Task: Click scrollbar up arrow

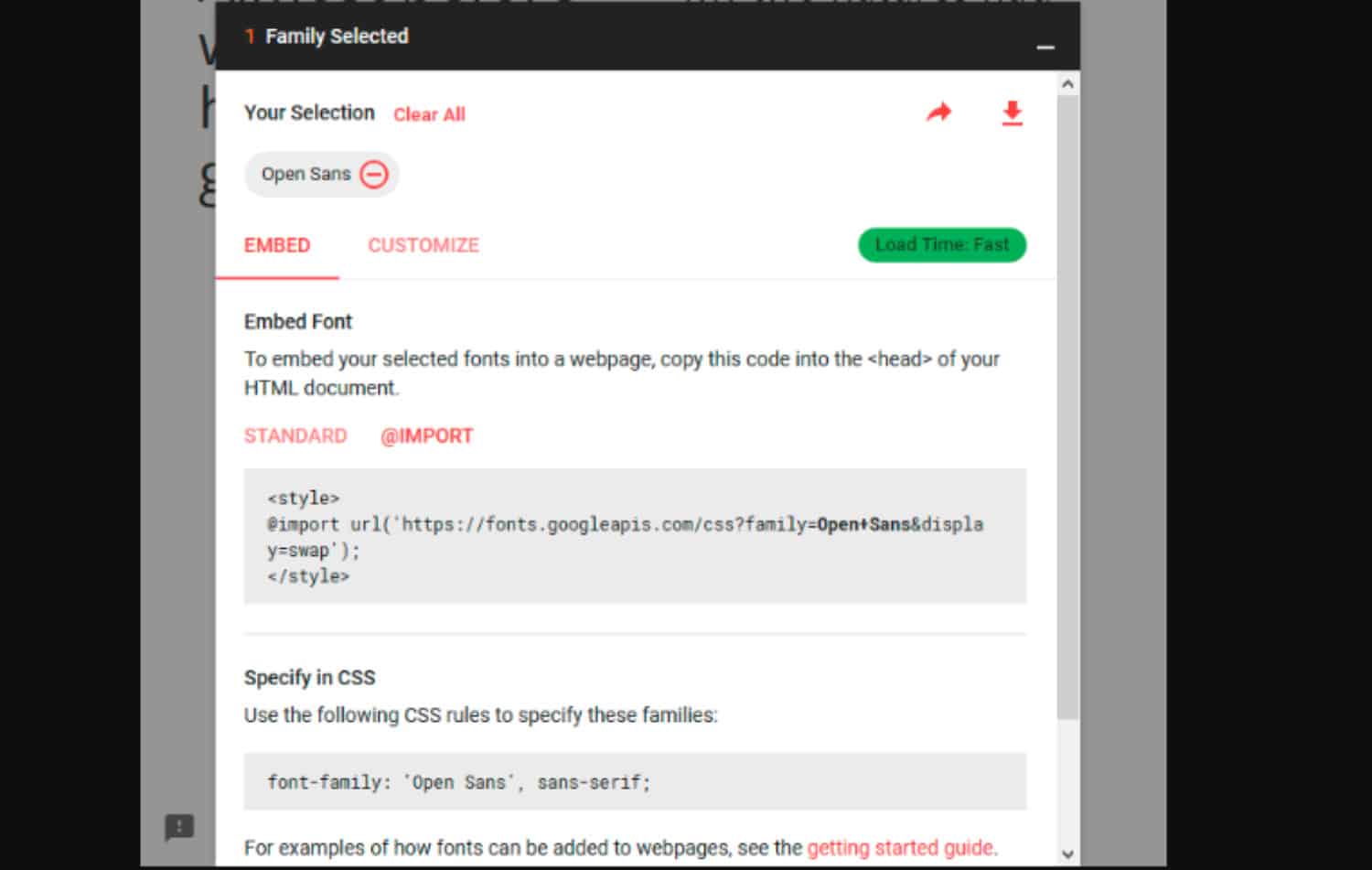Action: tap(1067, 84)
